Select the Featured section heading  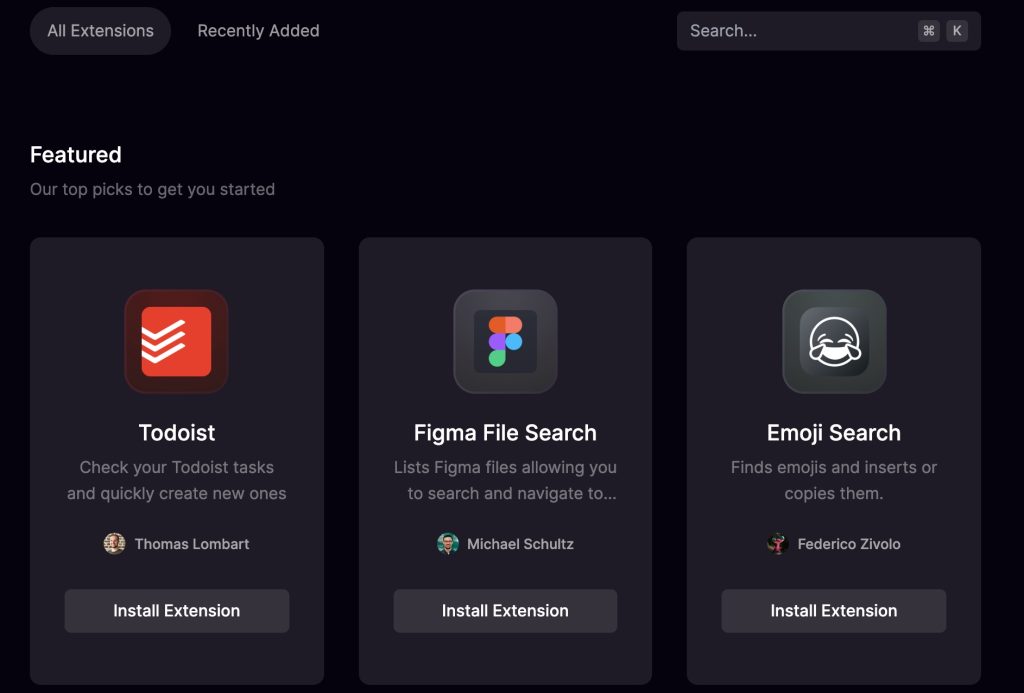(76, 155)
